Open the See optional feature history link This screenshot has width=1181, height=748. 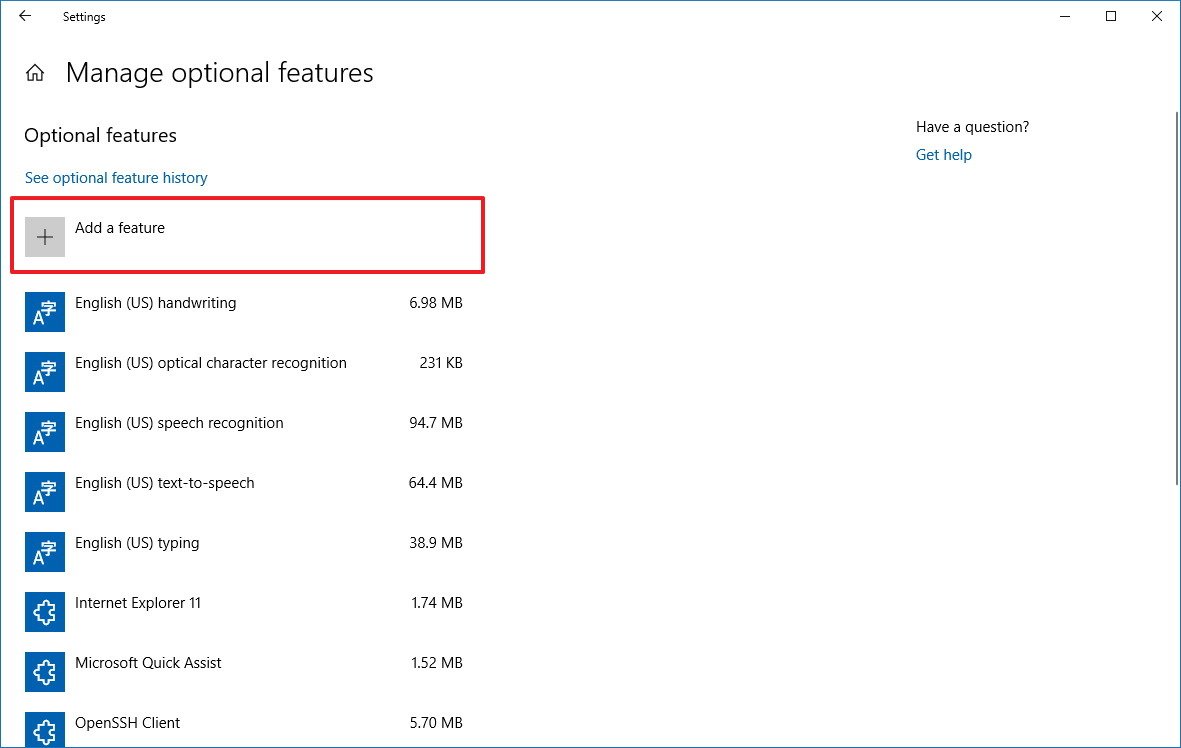[x=116, y=178]
